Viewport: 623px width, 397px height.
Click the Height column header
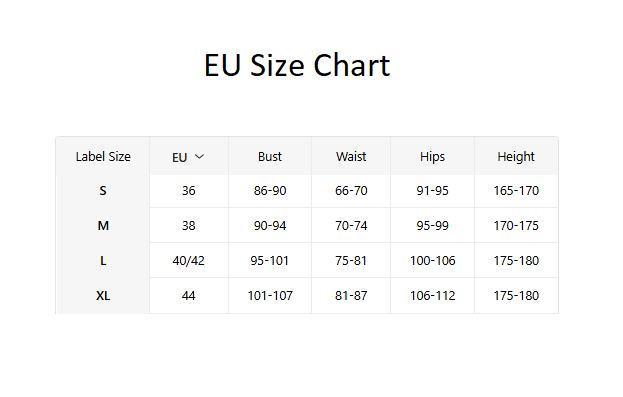[516, 157]
